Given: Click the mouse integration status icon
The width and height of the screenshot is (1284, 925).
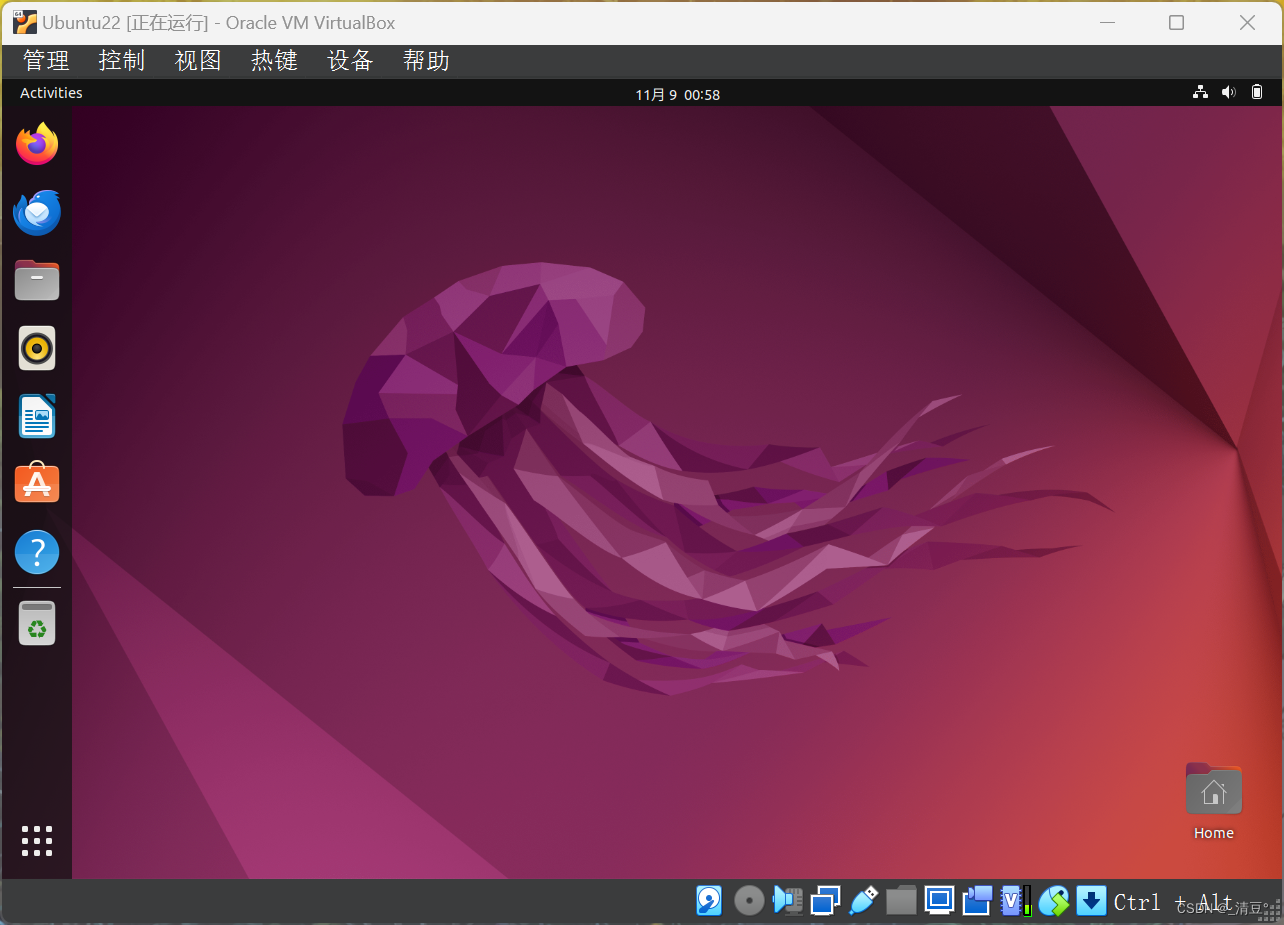Looking at the screenshot, I should pyautogui.click(x=1054, y=901).
